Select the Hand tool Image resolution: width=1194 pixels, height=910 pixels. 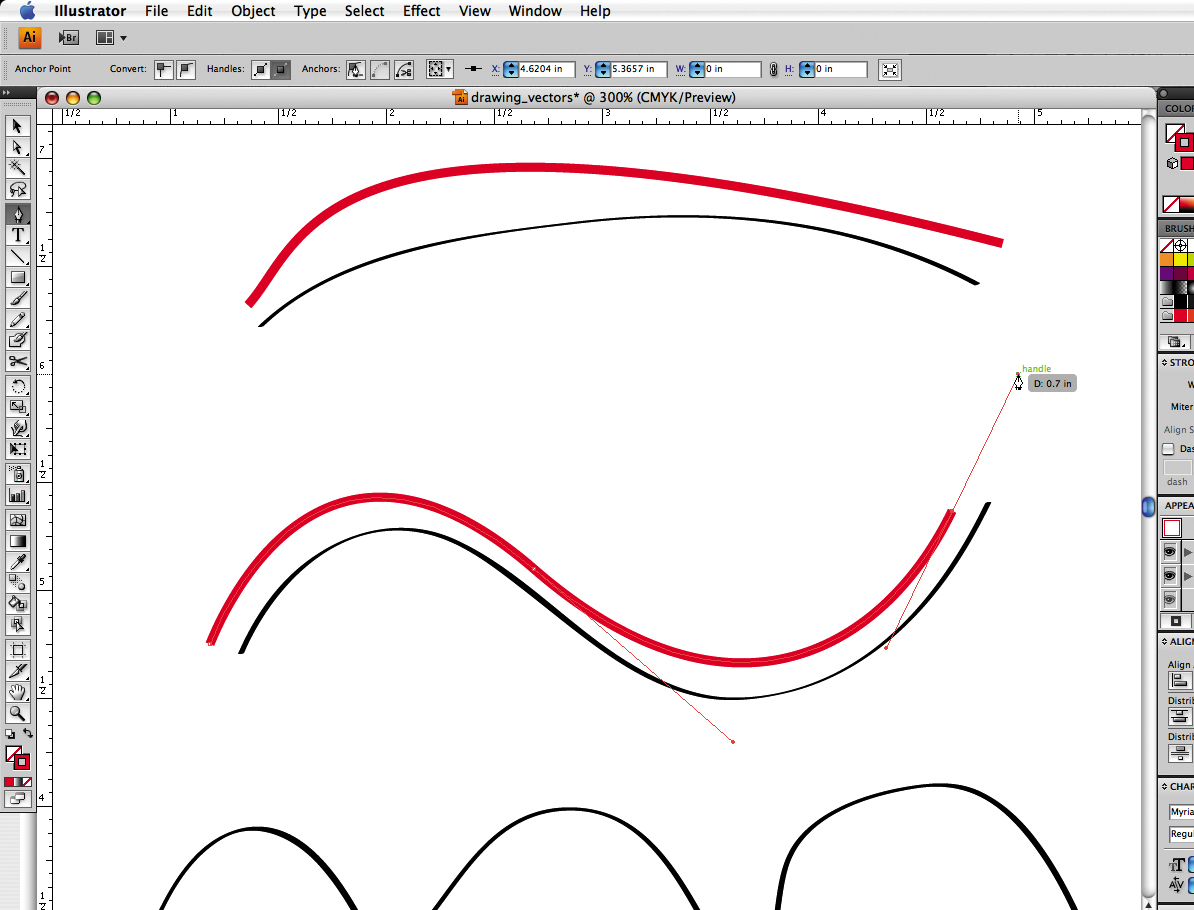(18, 692)
